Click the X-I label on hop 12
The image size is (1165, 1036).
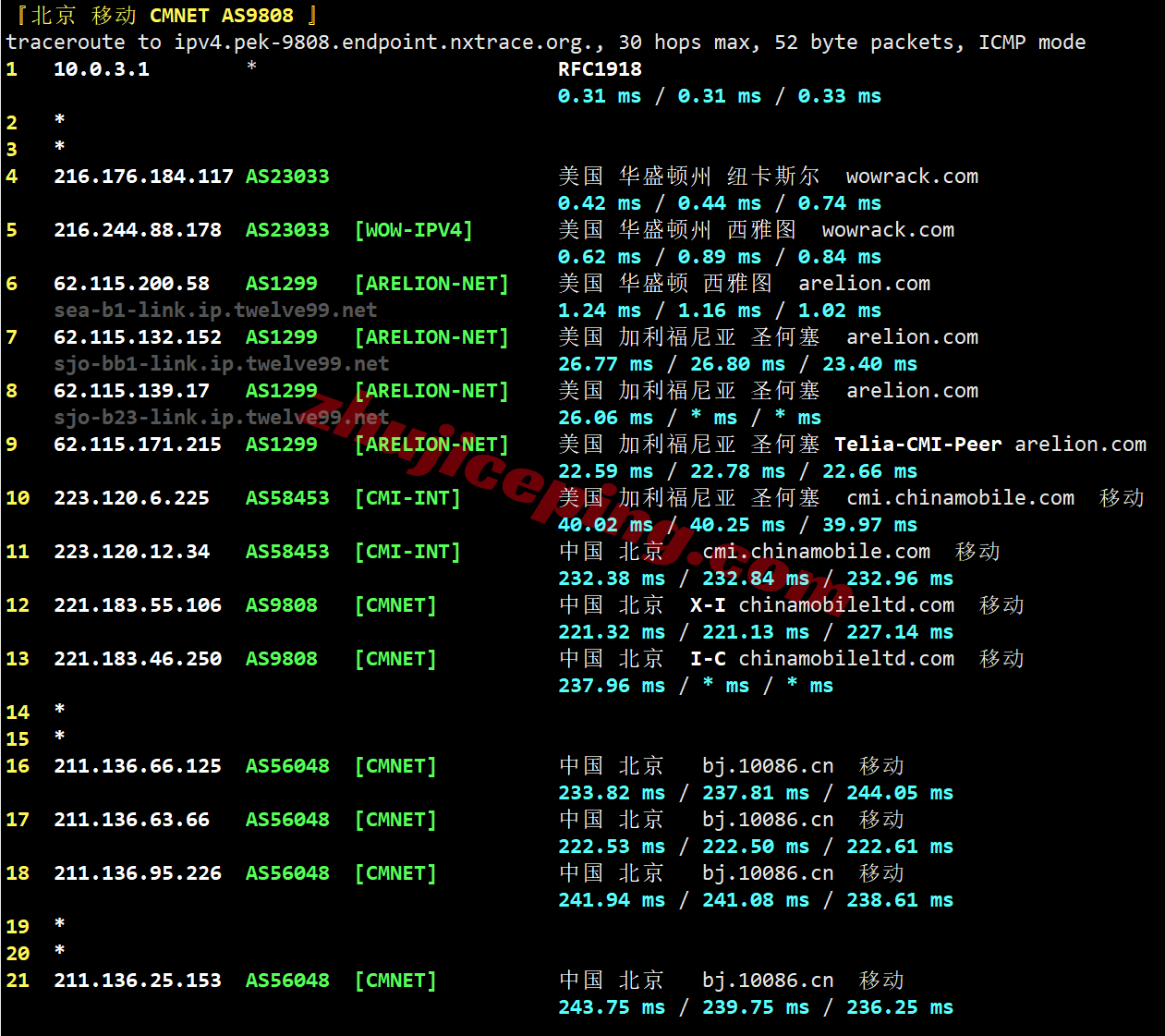708,605
